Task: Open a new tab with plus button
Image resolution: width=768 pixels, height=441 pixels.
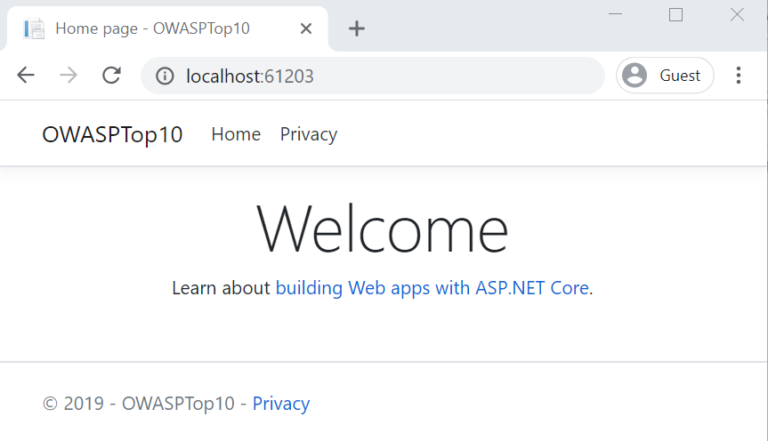Action: point(356,29)
